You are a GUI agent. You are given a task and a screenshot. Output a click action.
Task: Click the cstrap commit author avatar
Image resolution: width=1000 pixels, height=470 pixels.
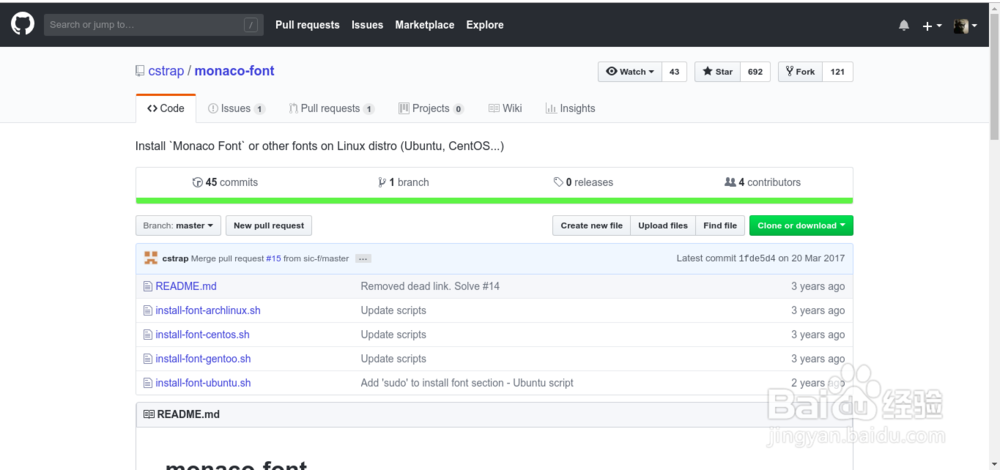[151, 258]
